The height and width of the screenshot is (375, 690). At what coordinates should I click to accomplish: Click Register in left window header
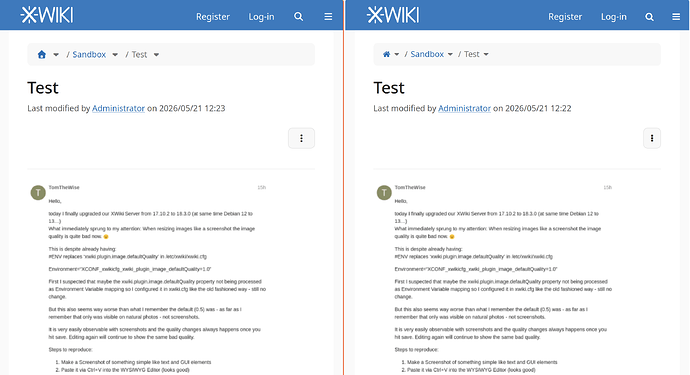[213, 17]
